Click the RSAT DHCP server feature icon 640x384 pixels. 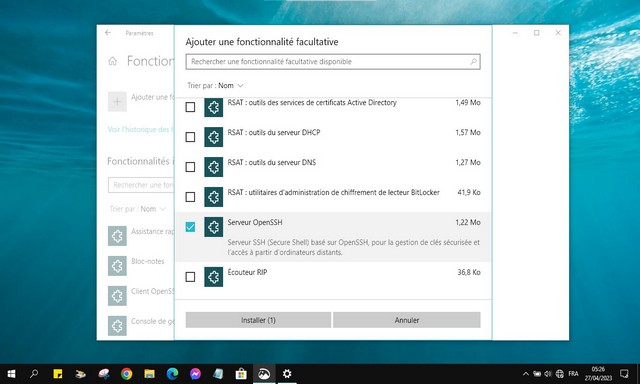tap(213, 137)
